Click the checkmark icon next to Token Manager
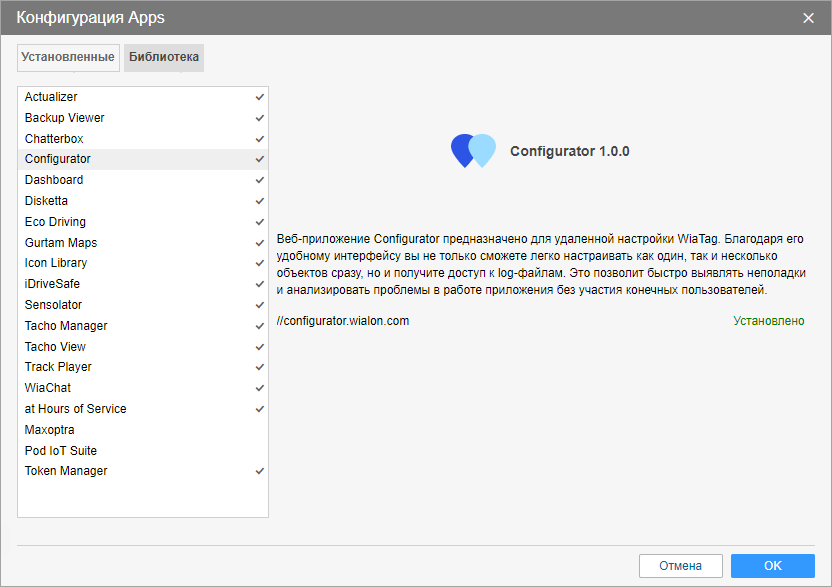This screenshot has width=832, height=587. coord(259,471)
